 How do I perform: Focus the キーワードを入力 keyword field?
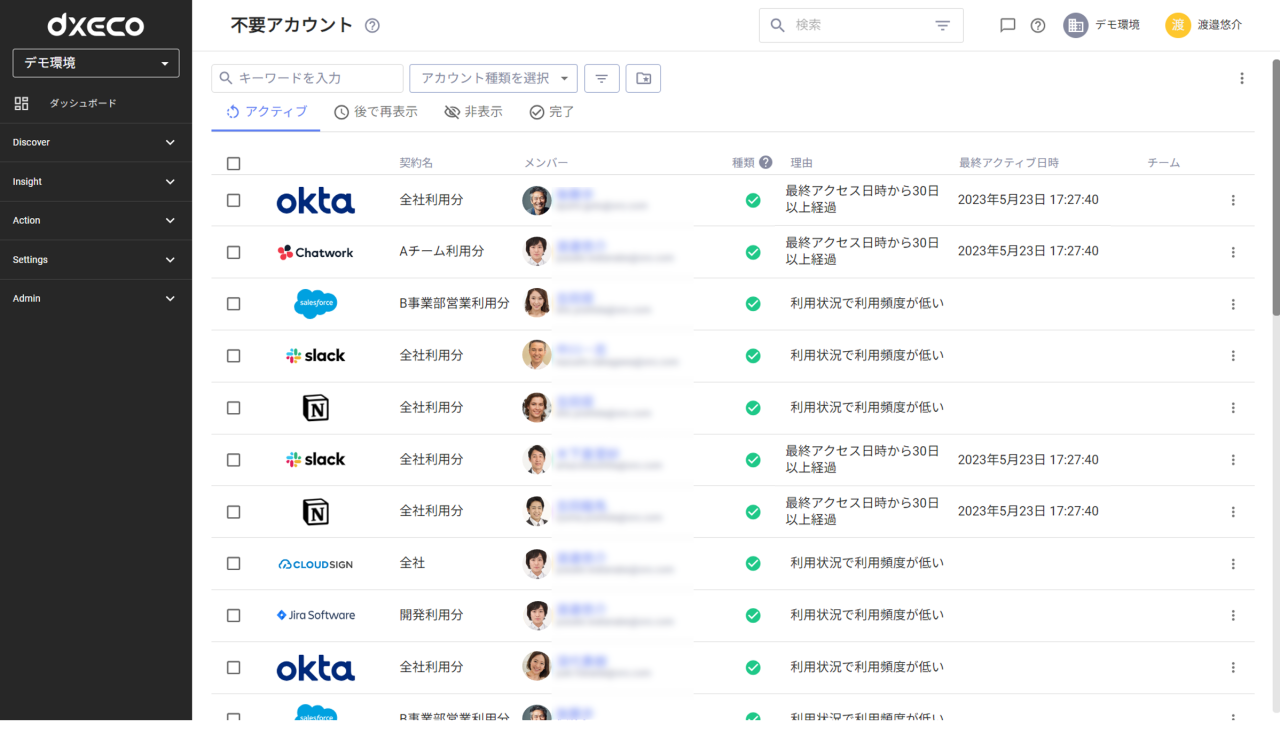click(x=307, y=78)
